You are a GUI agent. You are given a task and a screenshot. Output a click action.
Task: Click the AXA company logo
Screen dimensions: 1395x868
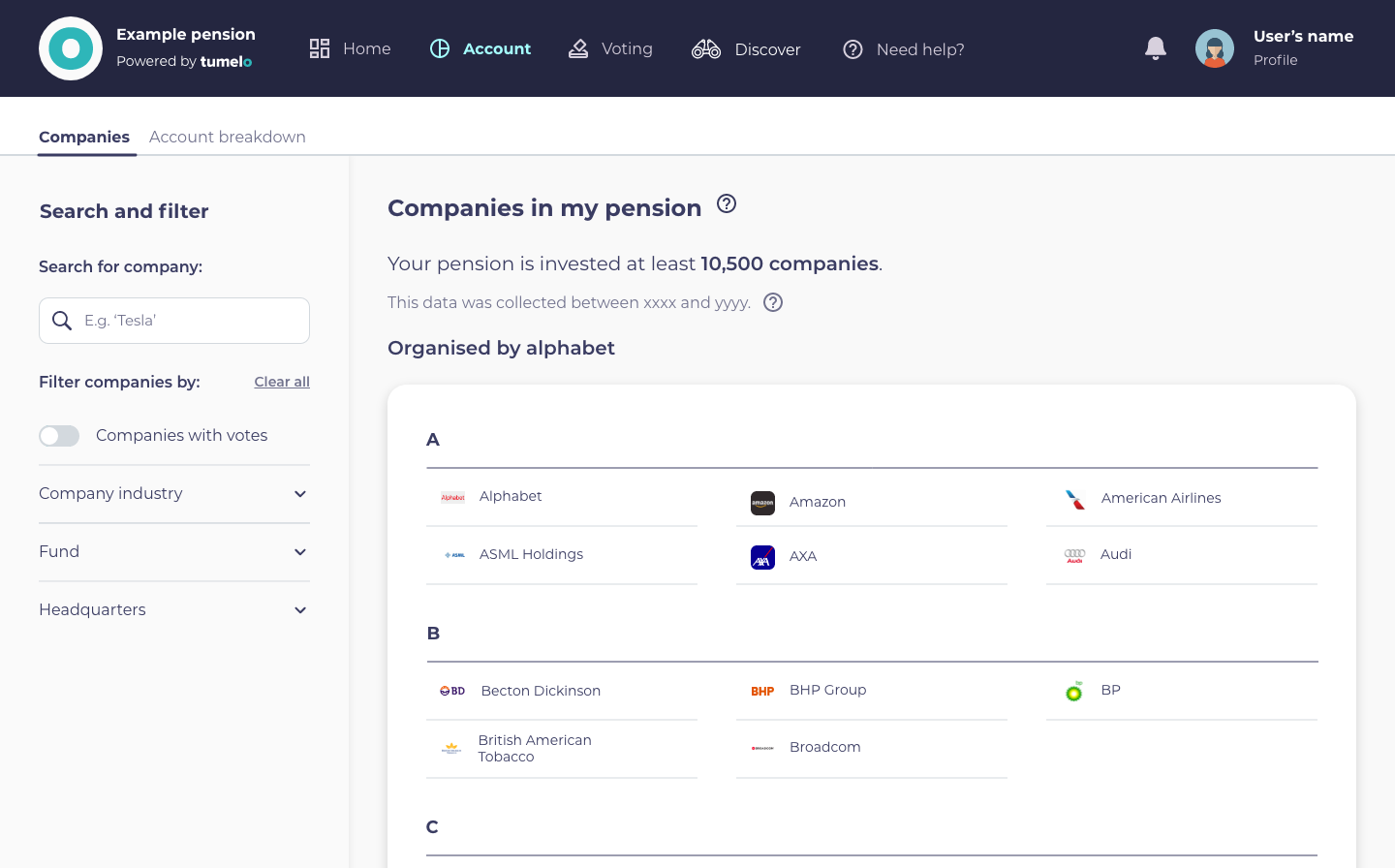coord(763,557)
